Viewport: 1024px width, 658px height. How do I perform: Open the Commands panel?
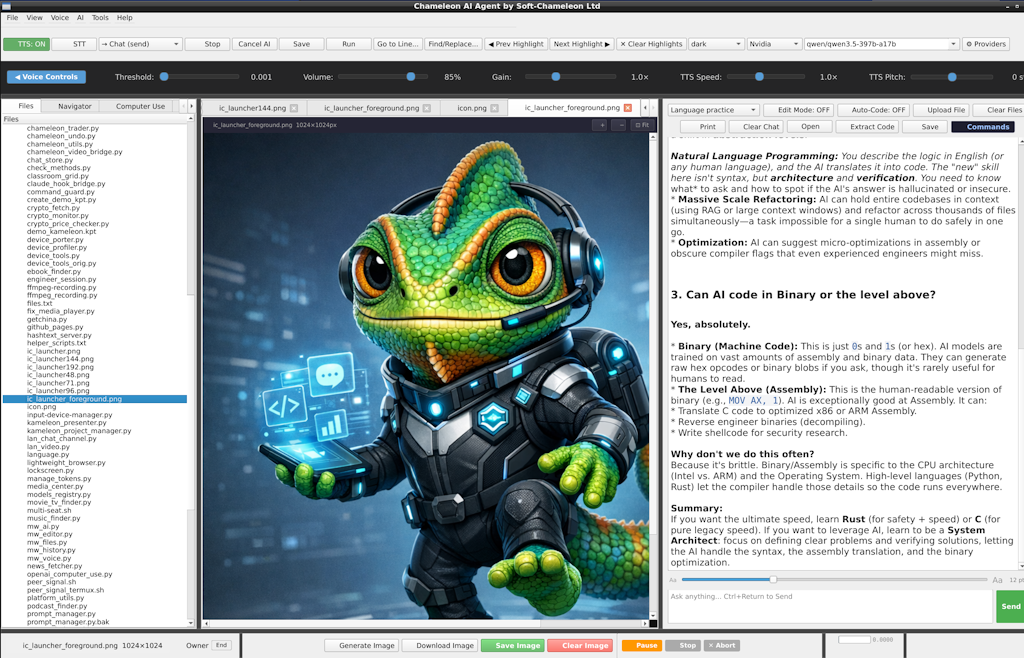click(x=983, y=127)
